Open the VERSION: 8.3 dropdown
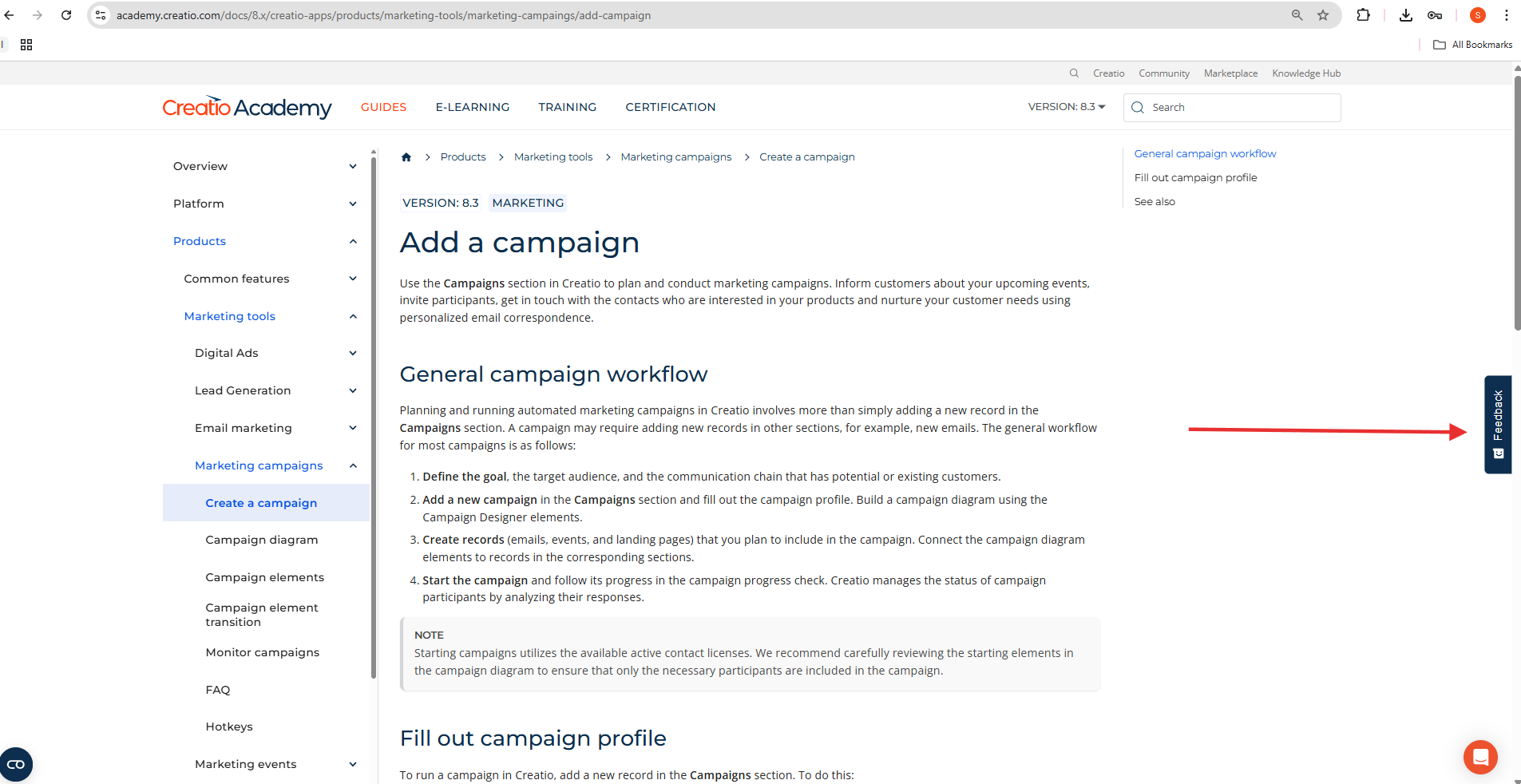This screenshot has height=784, width=1521. coord(1066,107)
